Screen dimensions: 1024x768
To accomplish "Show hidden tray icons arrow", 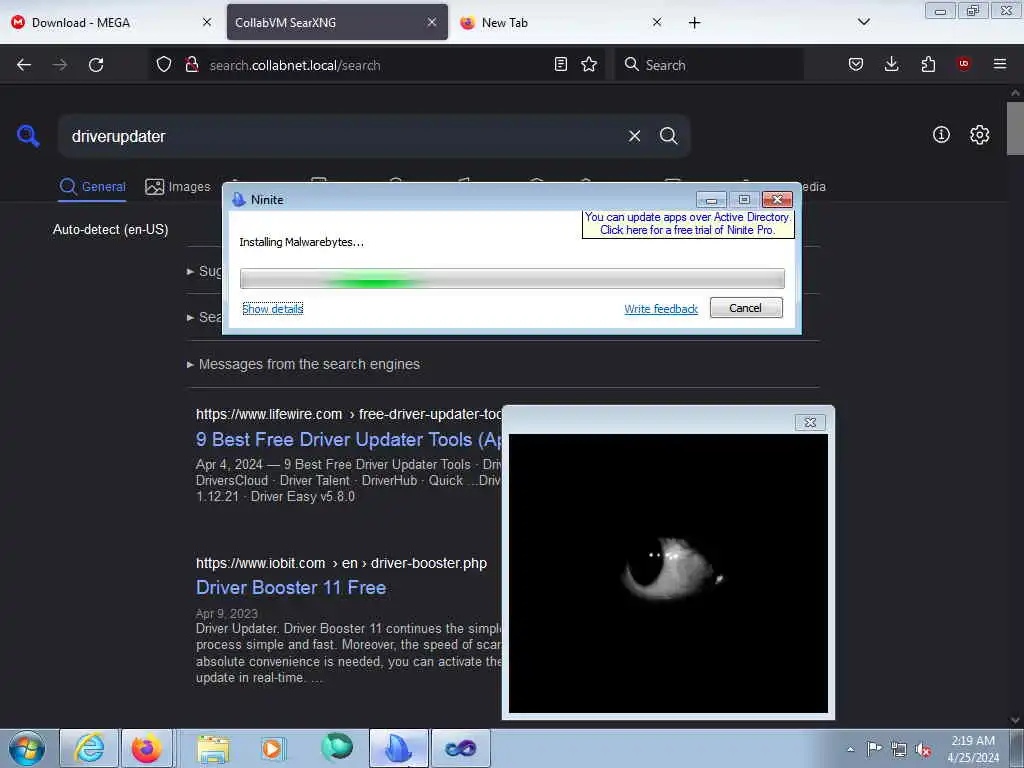I will click(x=850, y=750).
